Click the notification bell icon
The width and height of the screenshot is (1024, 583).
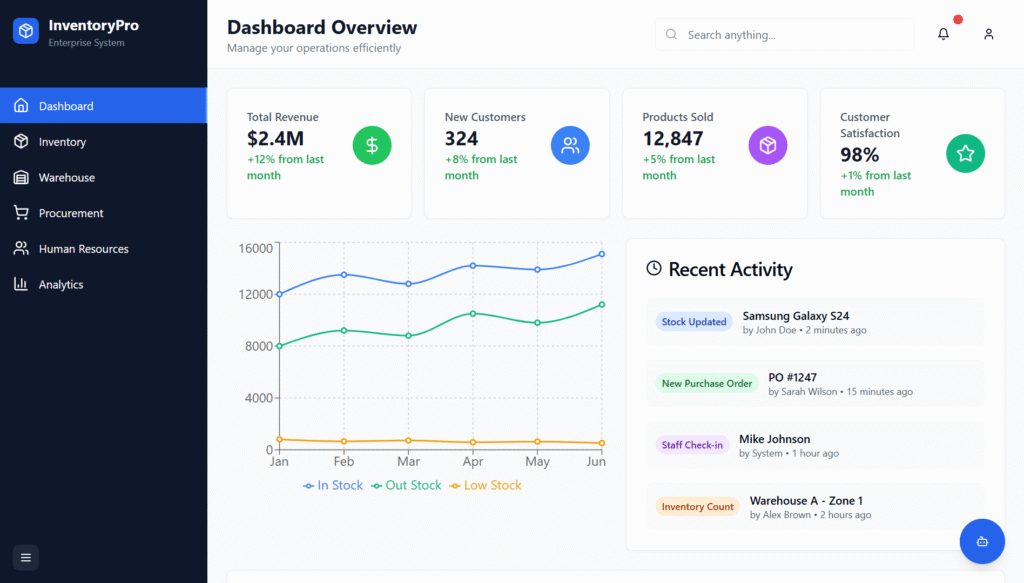point(943,34)
